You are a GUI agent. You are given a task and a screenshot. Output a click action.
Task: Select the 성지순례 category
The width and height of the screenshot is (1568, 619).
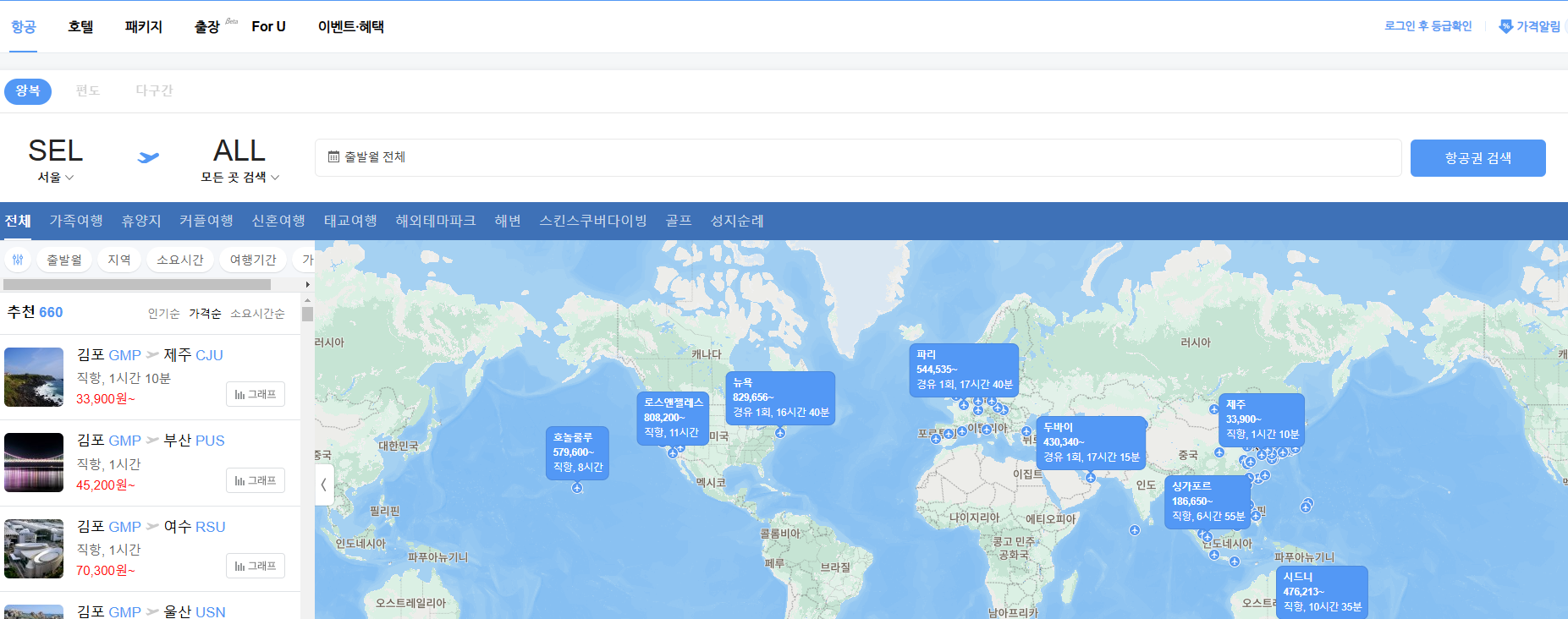[x=737, y=222]
